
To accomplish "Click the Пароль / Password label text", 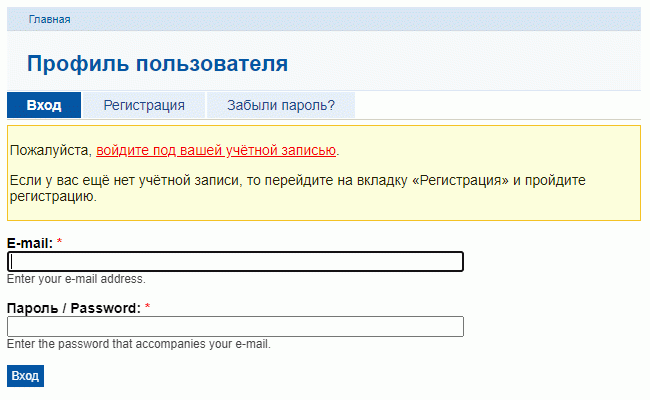I will click(x=74, y=308).
